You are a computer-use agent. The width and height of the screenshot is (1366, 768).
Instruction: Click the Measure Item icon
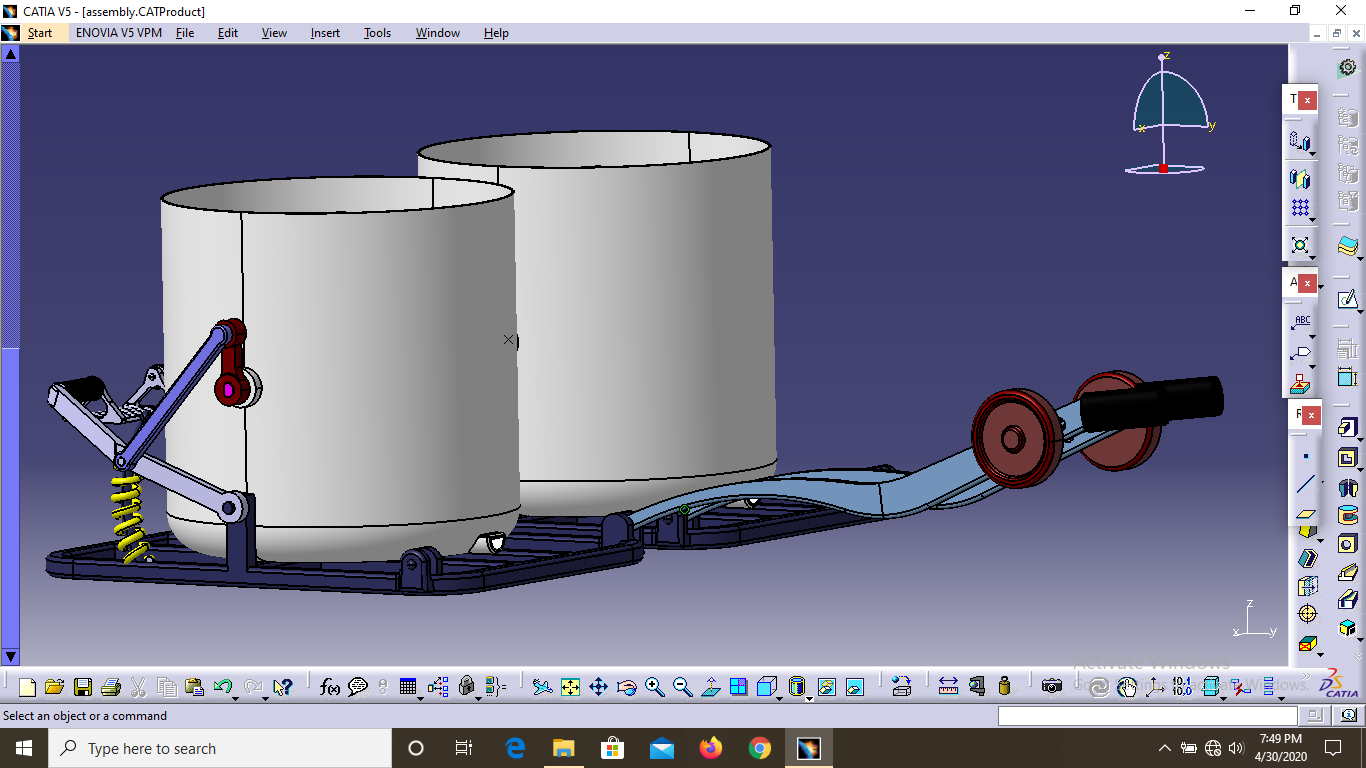977,687
